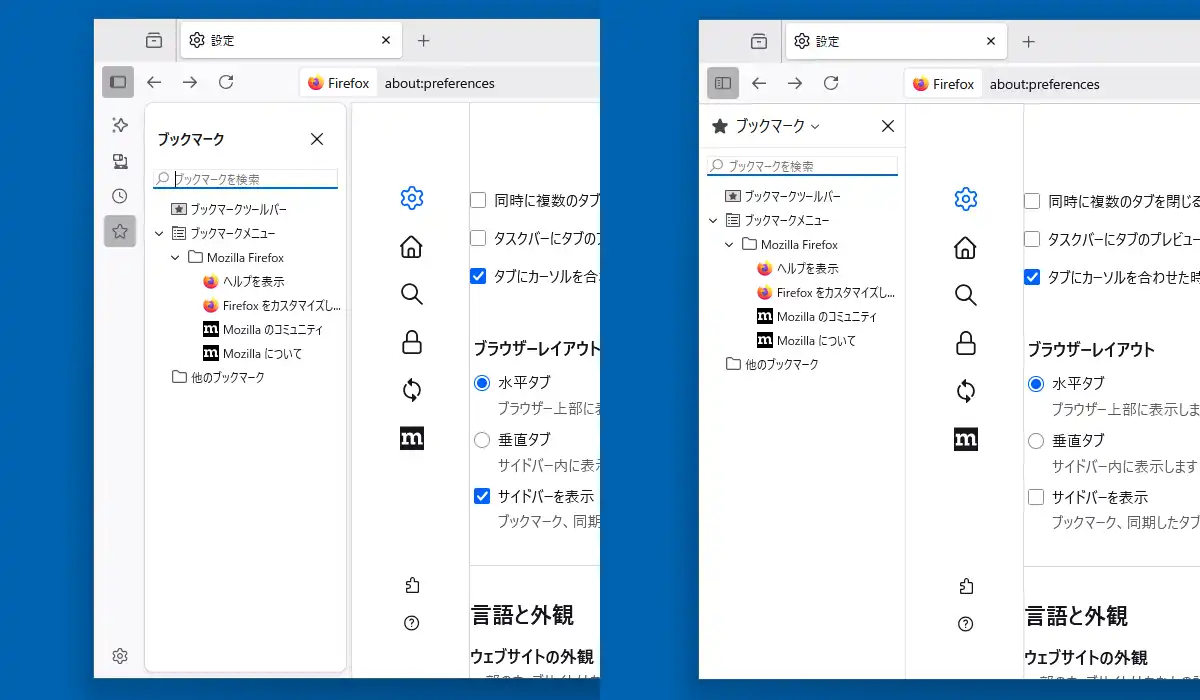The width and height of the screenshot is (1200, 700).
Task: Go back in the left Firefox window
Action: coord(154,82)
